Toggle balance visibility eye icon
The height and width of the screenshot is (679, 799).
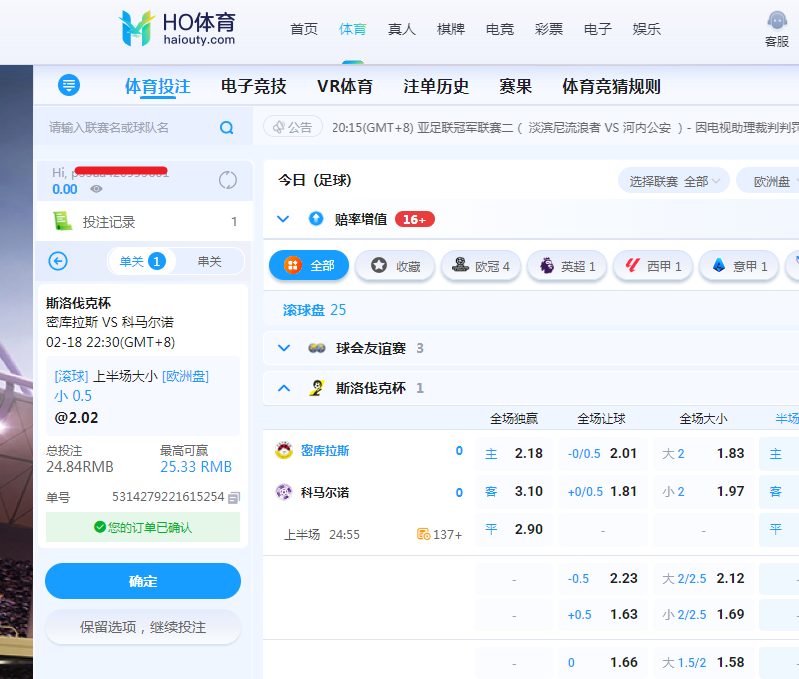(x=96, y=189)
